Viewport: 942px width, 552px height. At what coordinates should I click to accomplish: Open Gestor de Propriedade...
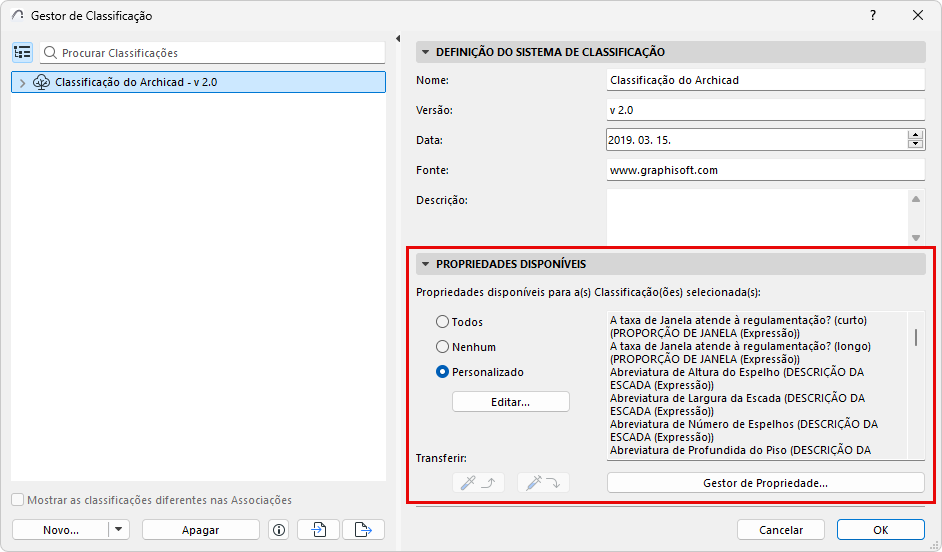765,483
